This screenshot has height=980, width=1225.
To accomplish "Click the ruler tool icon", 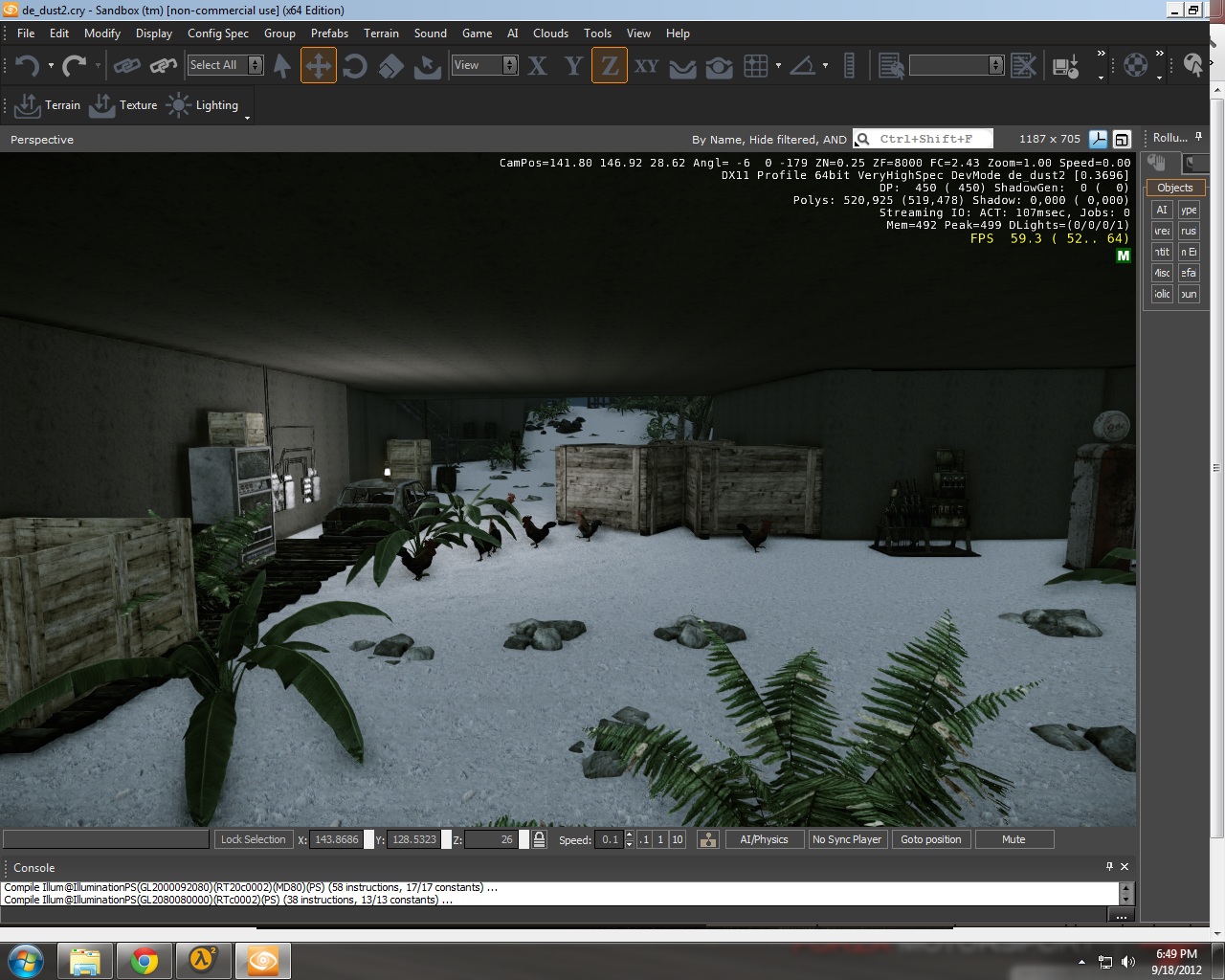I will 849,66.
